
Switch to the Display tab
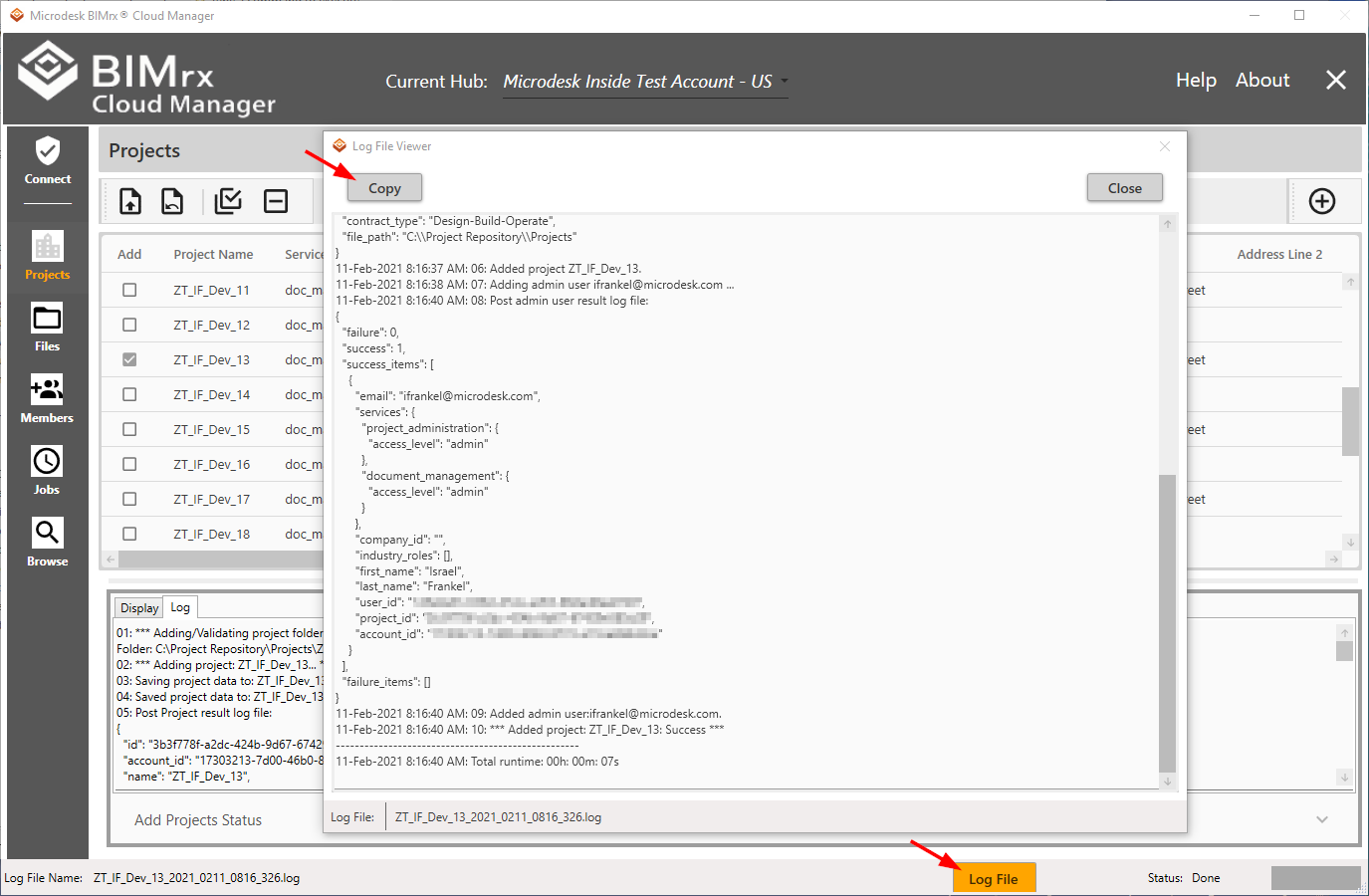[139, 608]
